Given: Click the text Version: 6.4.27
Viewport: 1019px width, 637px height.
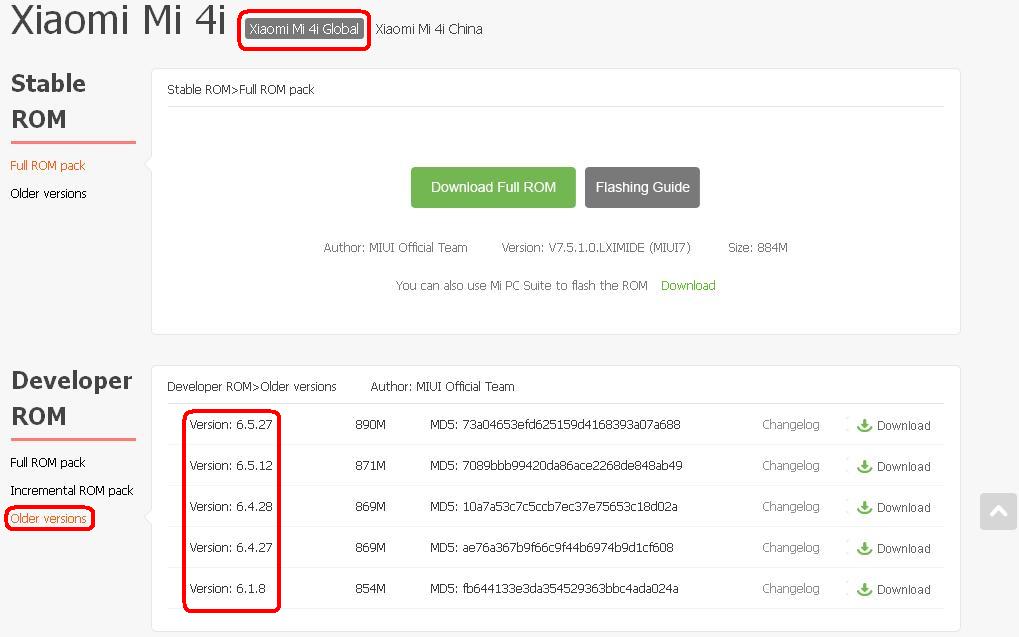Looking at the screenshot, I should (231, 547).
